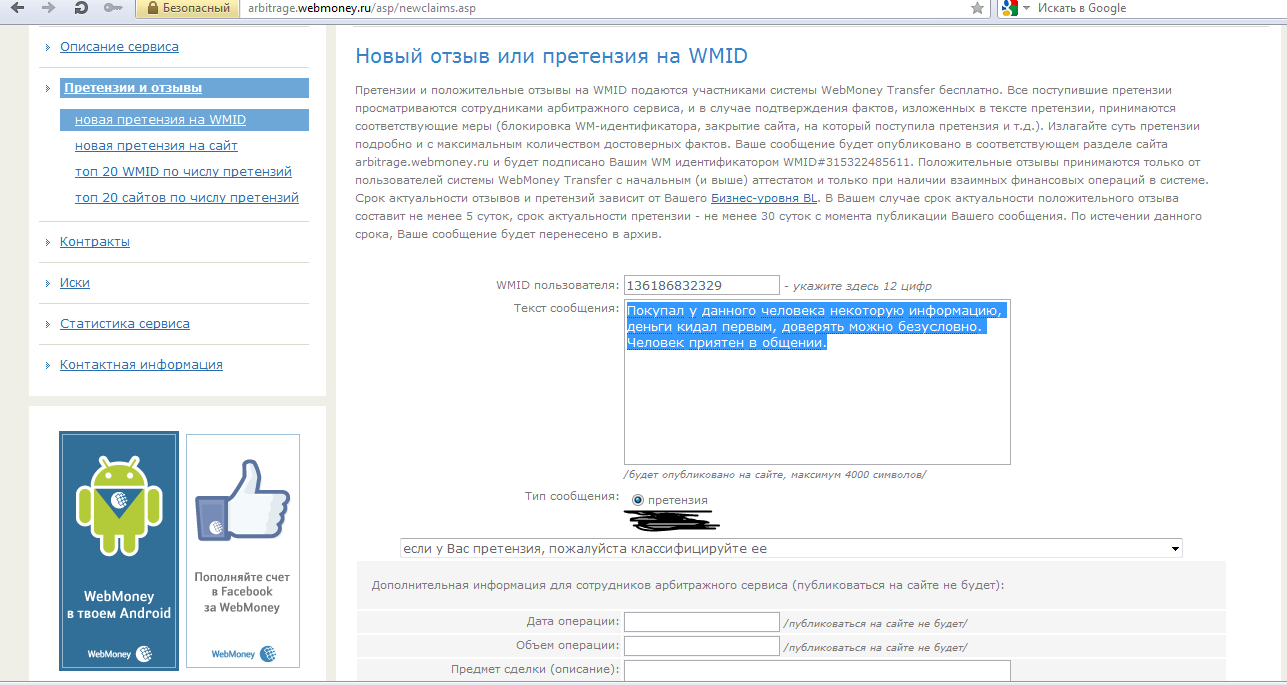
Task: Click the heading 'Новый отзыв или претензия на WMID'
Action: point(552,56)
